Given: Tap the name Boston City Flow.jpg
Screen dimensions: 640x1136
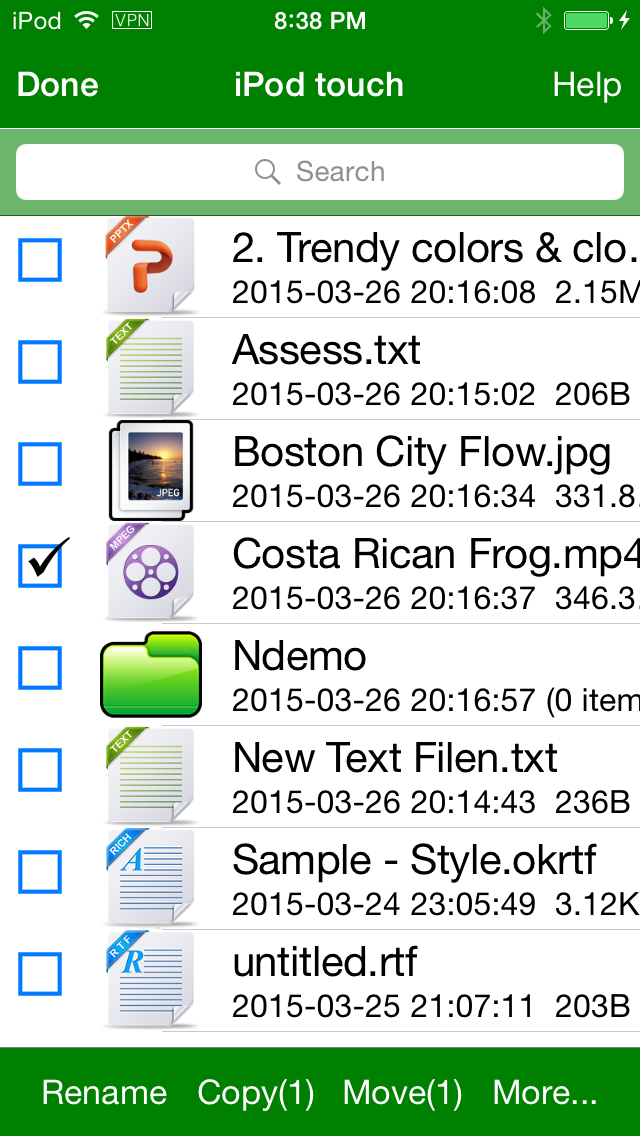Looking at the screenshot, I should 422,453.
